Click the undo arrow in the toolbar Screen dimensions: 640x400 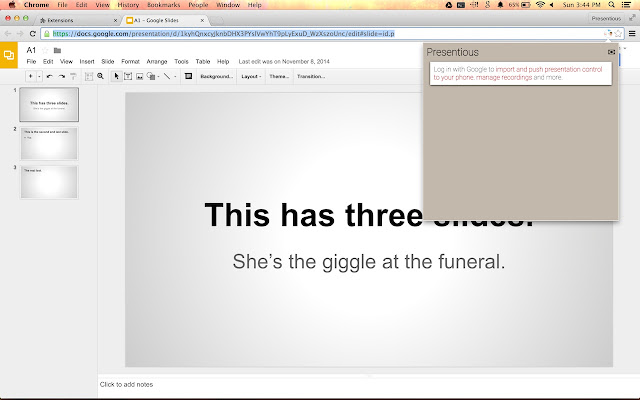point(49,76)
